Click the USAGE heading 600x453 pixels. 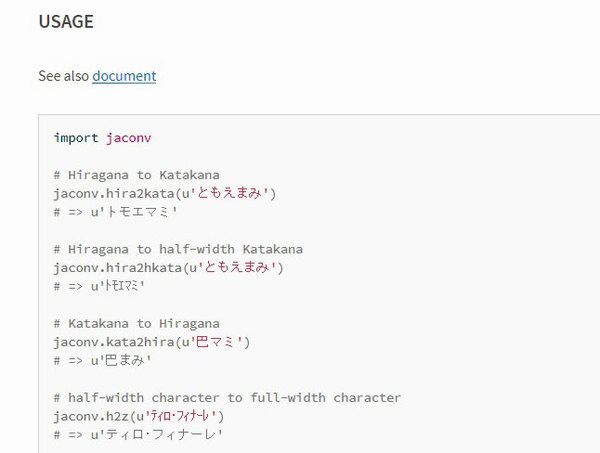(x=66, y=21)
